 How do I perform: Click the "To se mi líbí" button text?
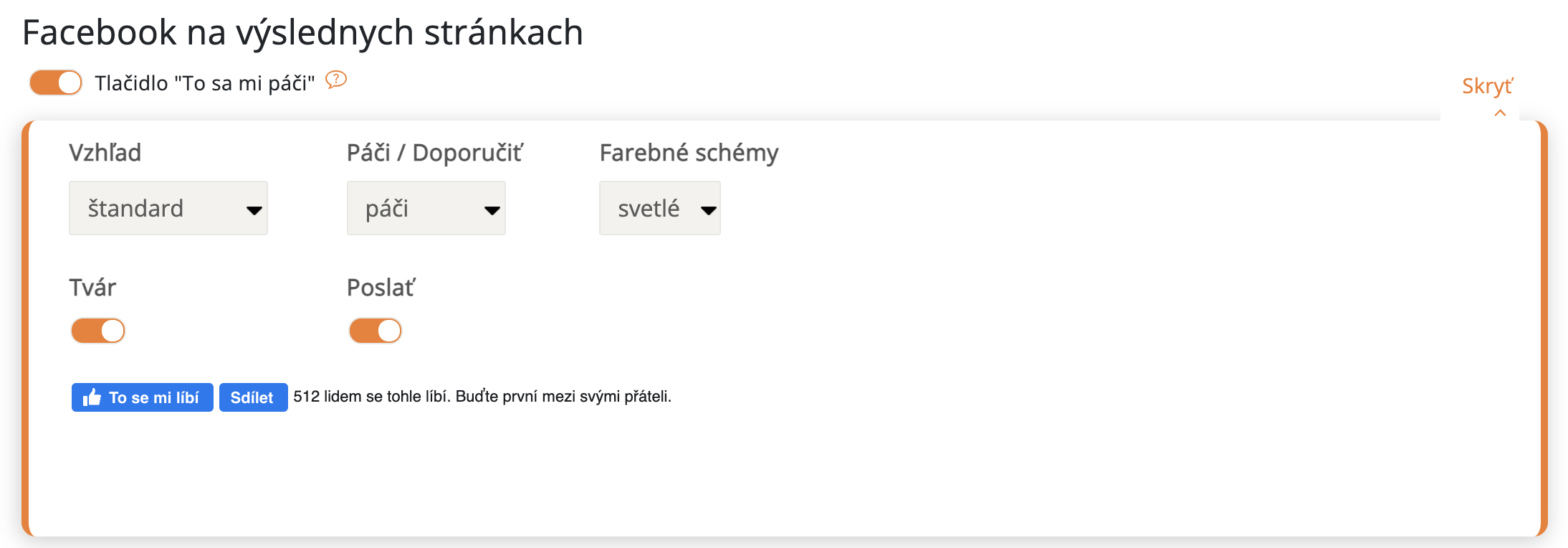pyautogui.click(x=153, y=398)
